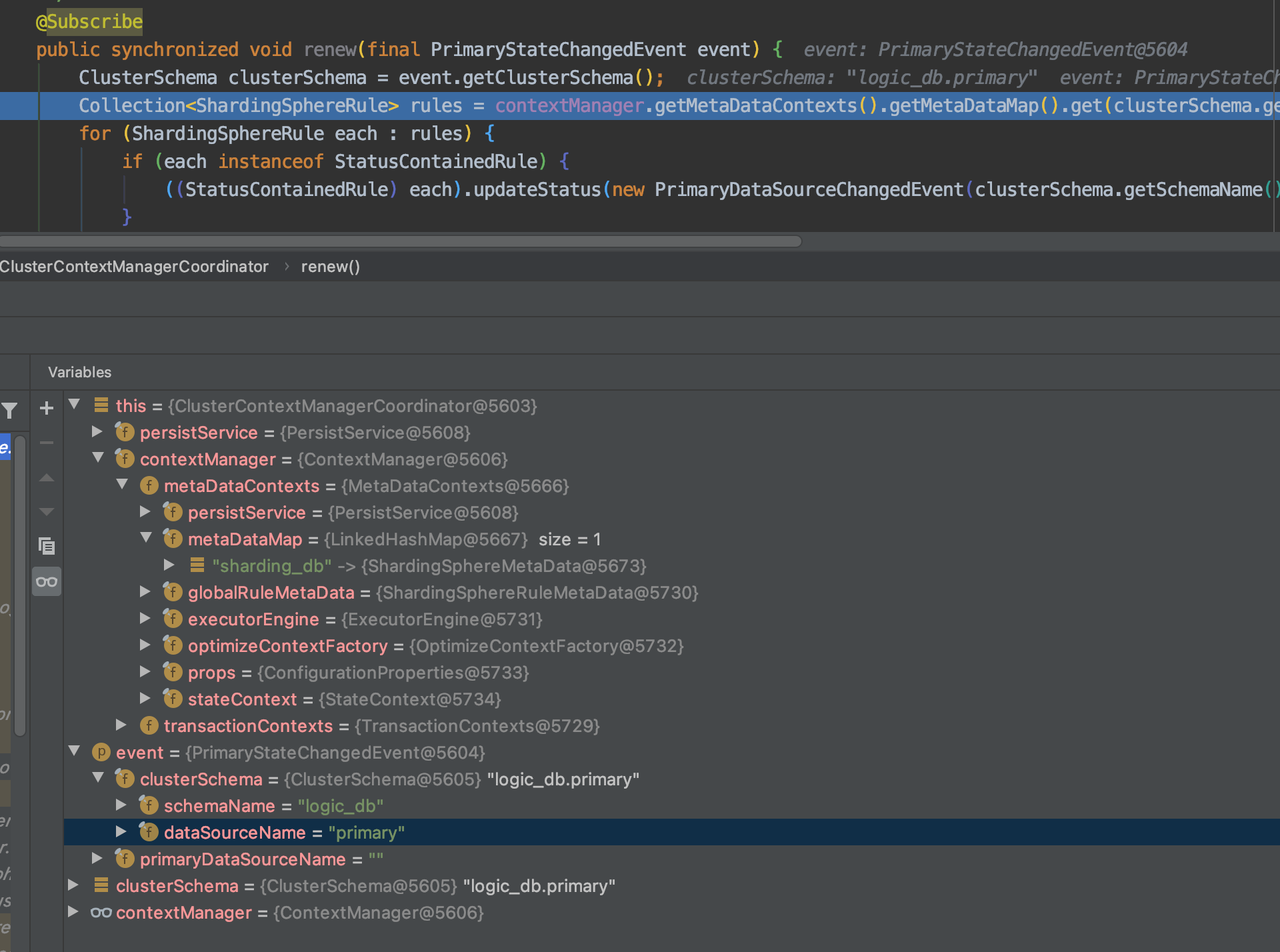Click the object icon beside the this variable
The image size is (1280, 952).
101,405
